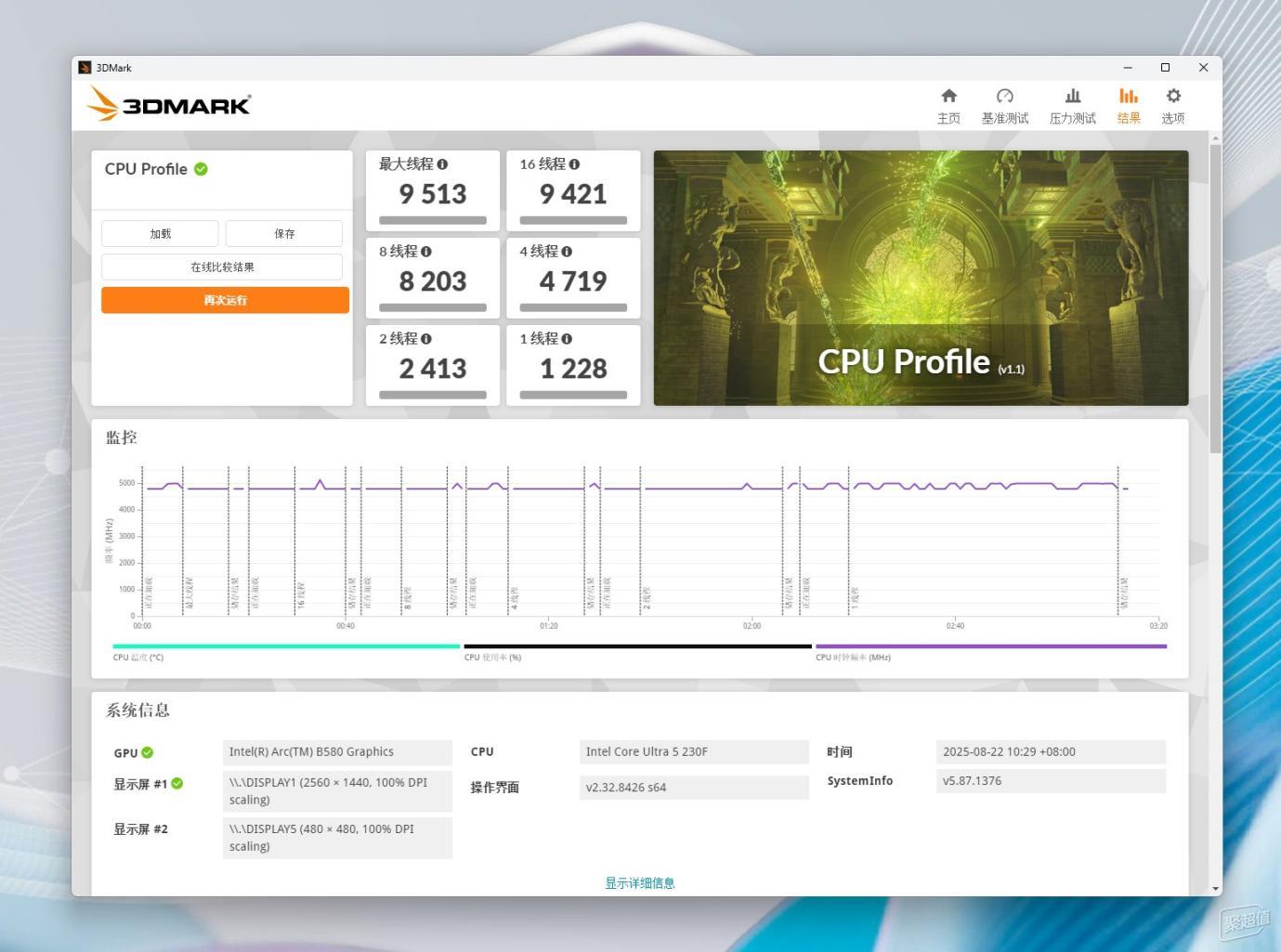Click the info icon beside 2 线程

426,339
